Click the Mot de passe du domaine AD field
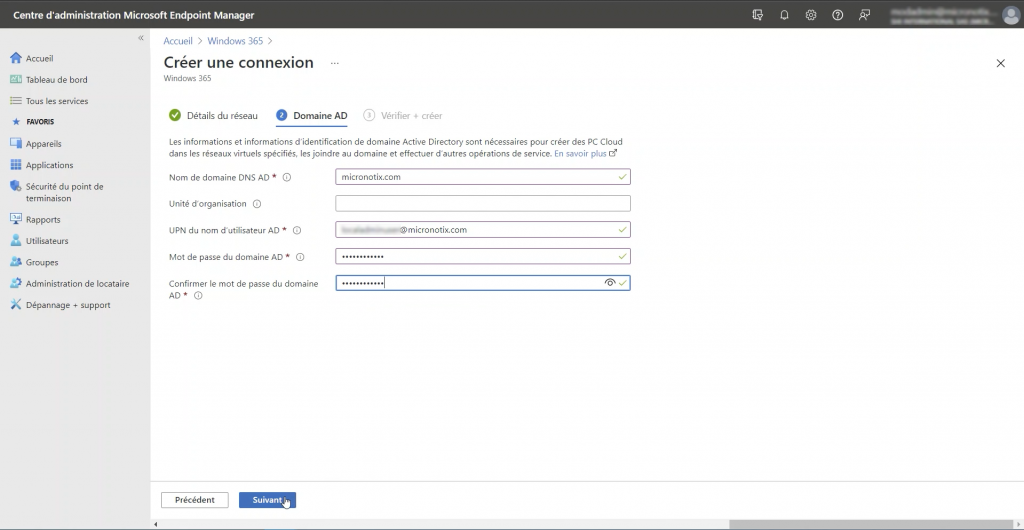The image size is (1024, 530). (x=483, y=257)
